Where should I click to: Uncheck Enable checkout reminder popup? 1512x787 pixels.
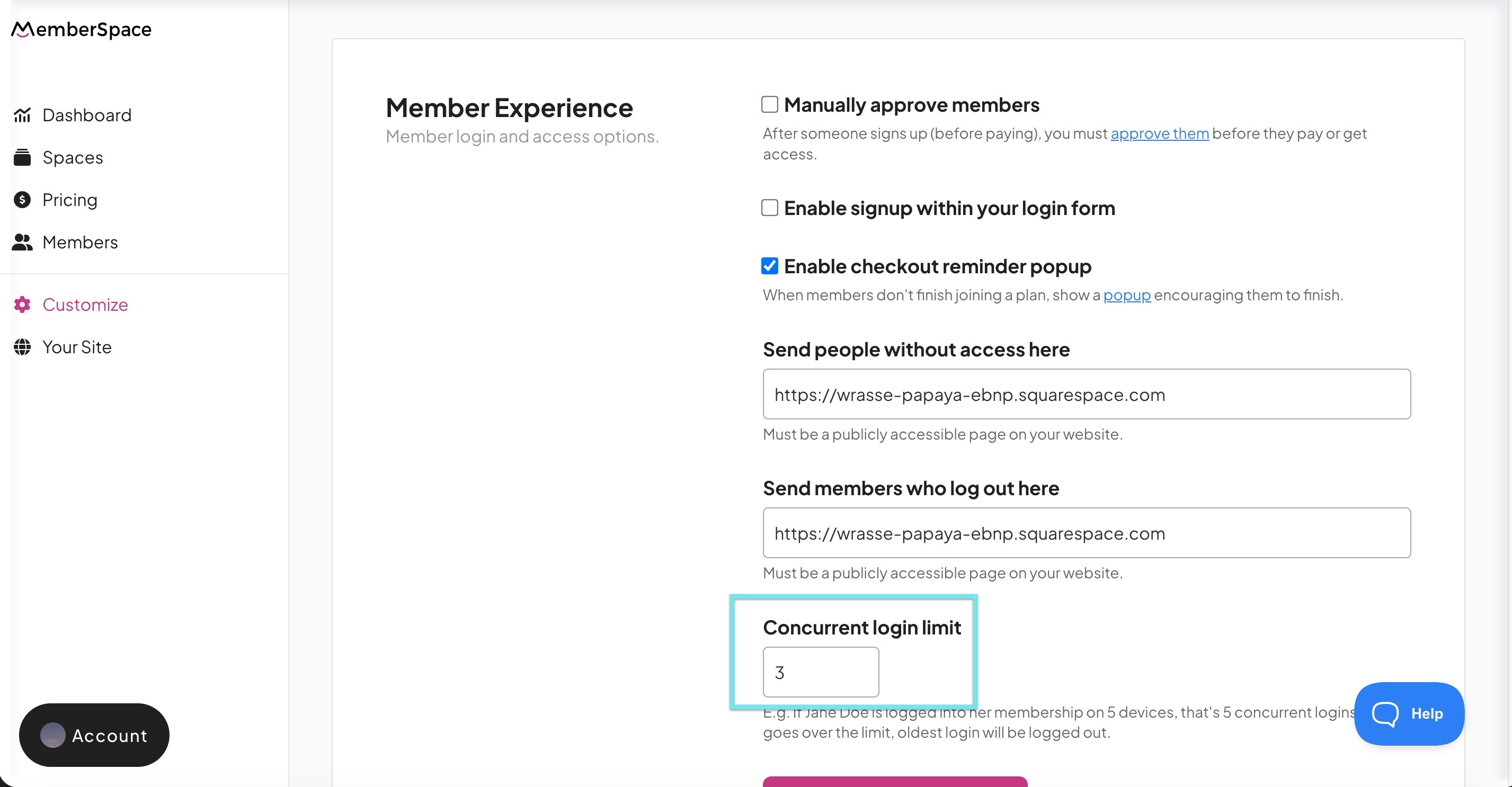pyautogui.click(x=769, y=266)
